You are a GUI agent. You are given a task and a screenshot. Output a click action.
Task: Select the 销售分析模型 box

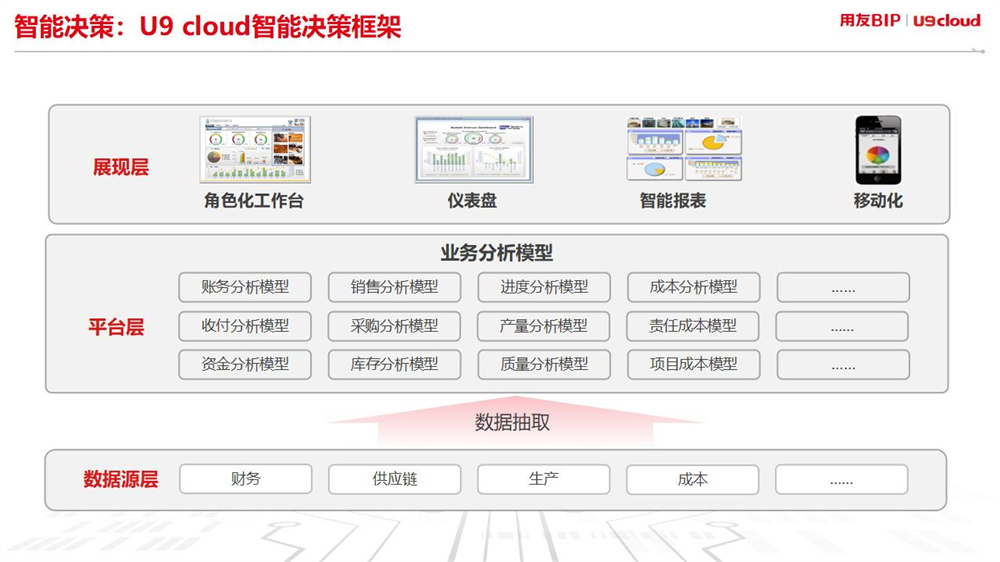pyautogui.click(x=394, y=287)
